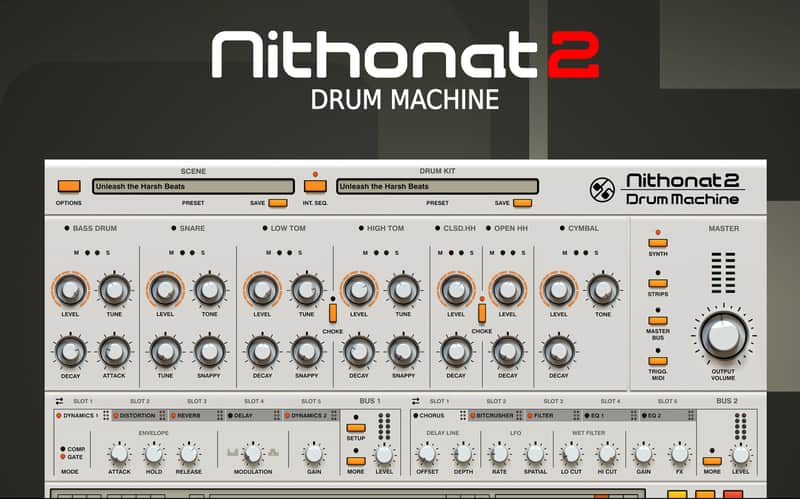Click Bus 2 swap arrows icon
The width and height of the screenshot is (800, 499).
pyautogui.click(x=416, y=401)
